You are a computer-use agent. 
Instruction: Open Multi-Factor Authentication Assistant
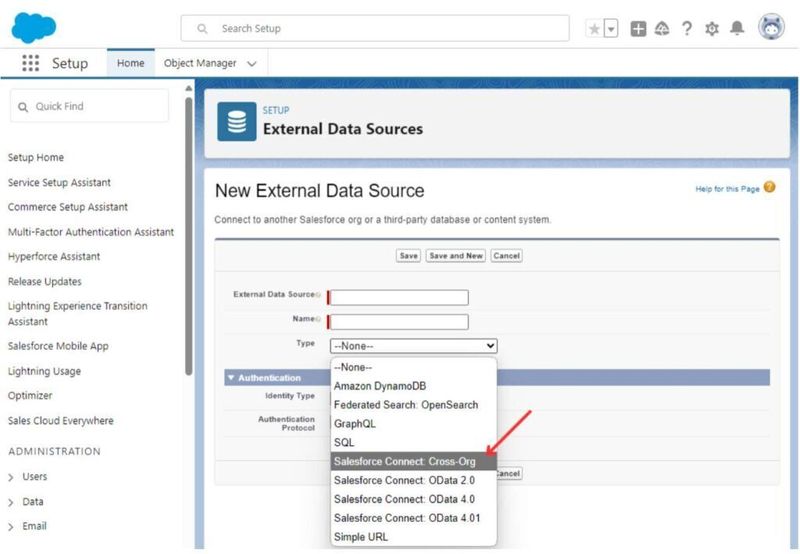click(91, 232)
